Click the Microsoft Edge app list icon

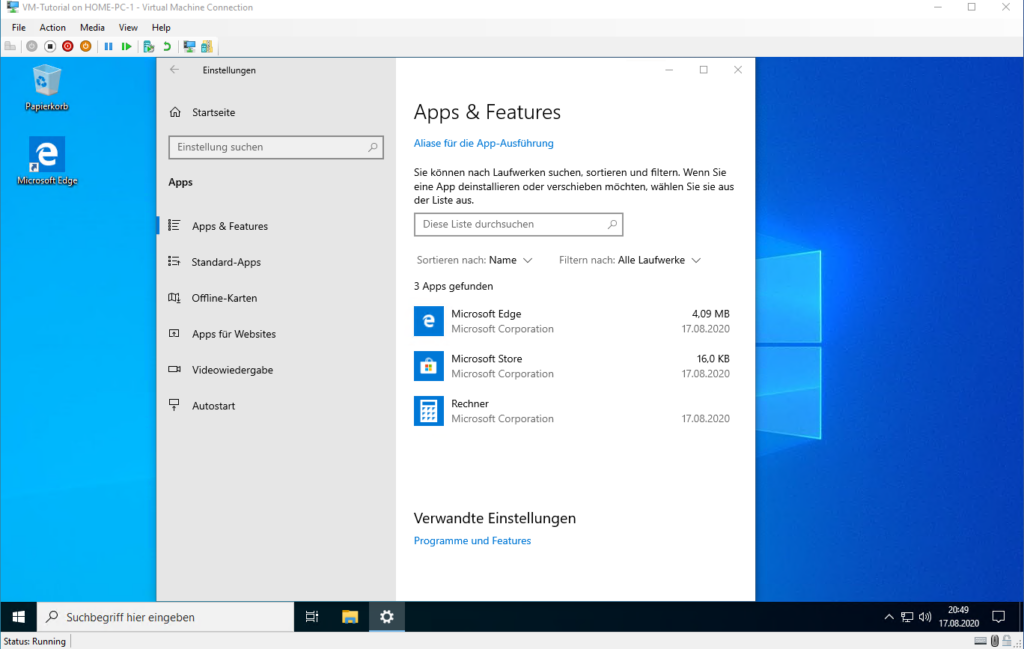(x=428, y=321)
